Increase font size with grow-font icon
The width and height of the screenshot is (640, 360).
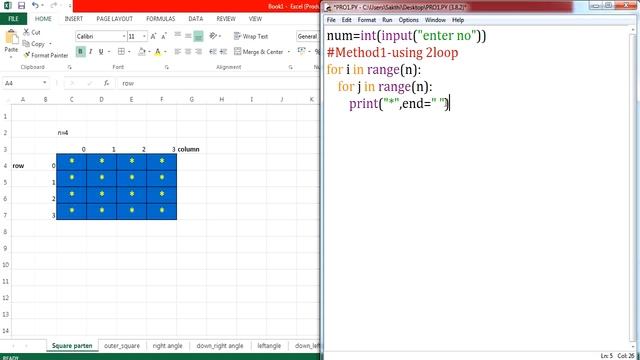tap(154, 36)
